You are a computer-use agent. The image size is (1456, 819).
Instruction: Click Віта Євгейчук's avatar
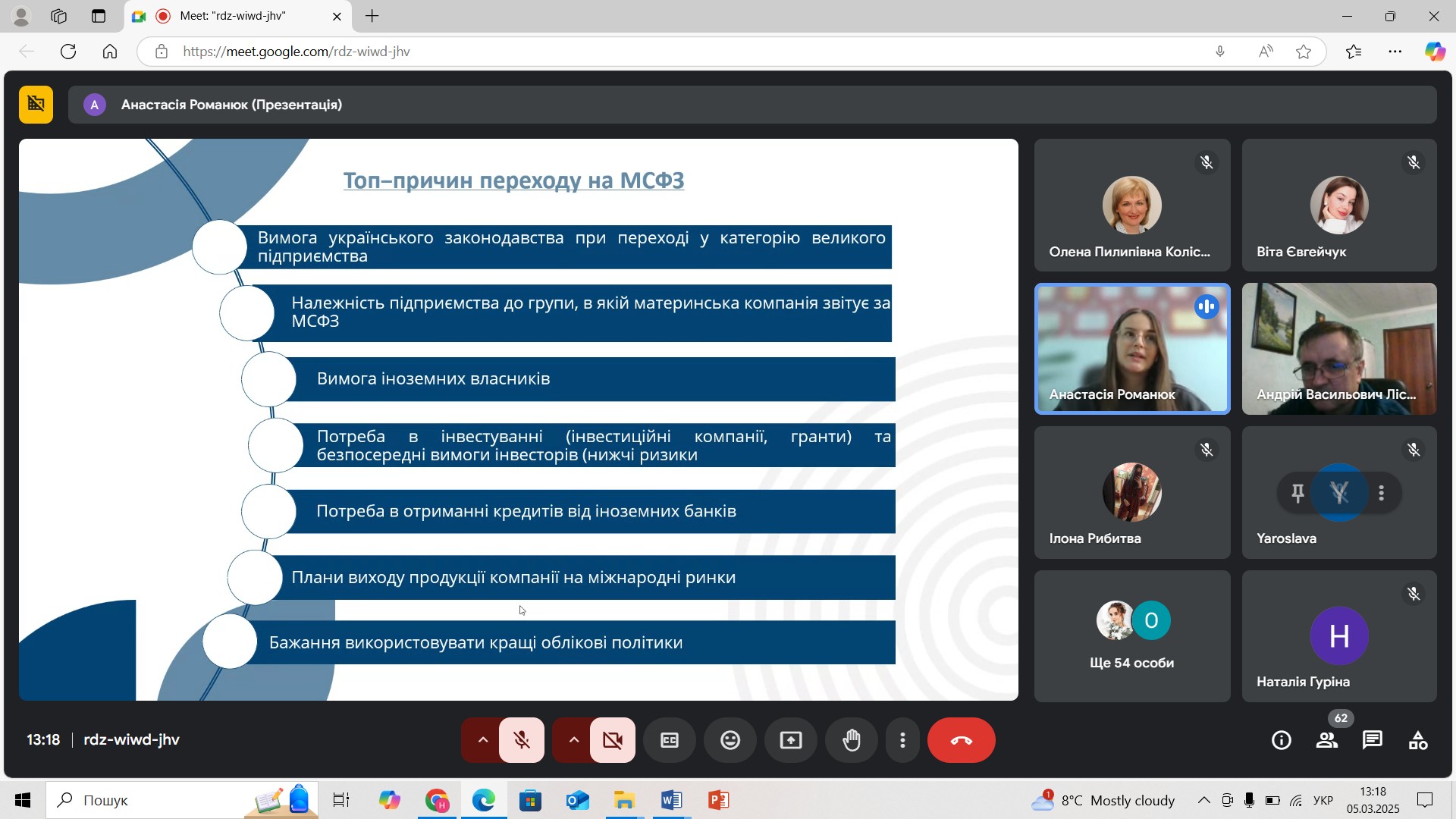1339,205
